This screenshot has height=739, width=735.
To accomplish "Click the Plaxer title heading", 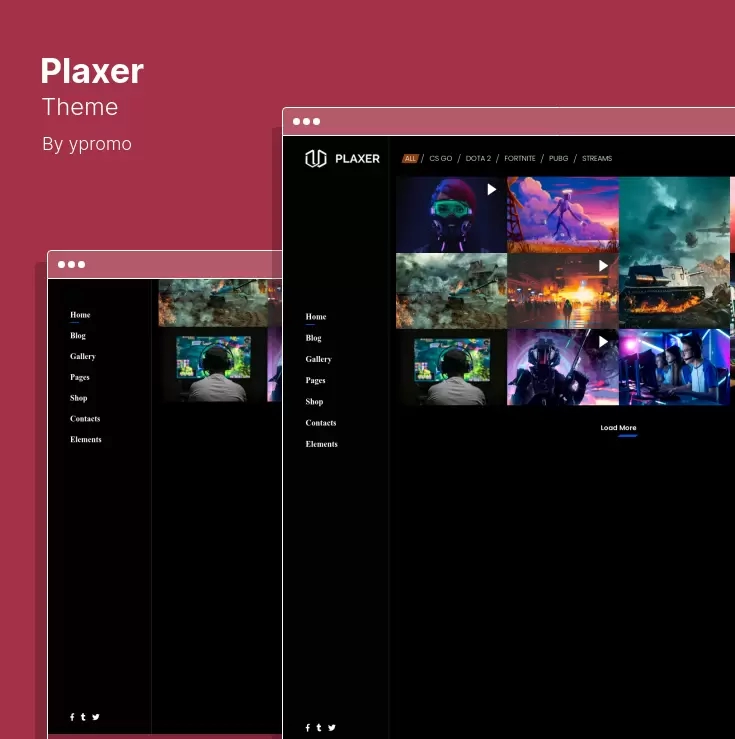I will tap(92, 71).
